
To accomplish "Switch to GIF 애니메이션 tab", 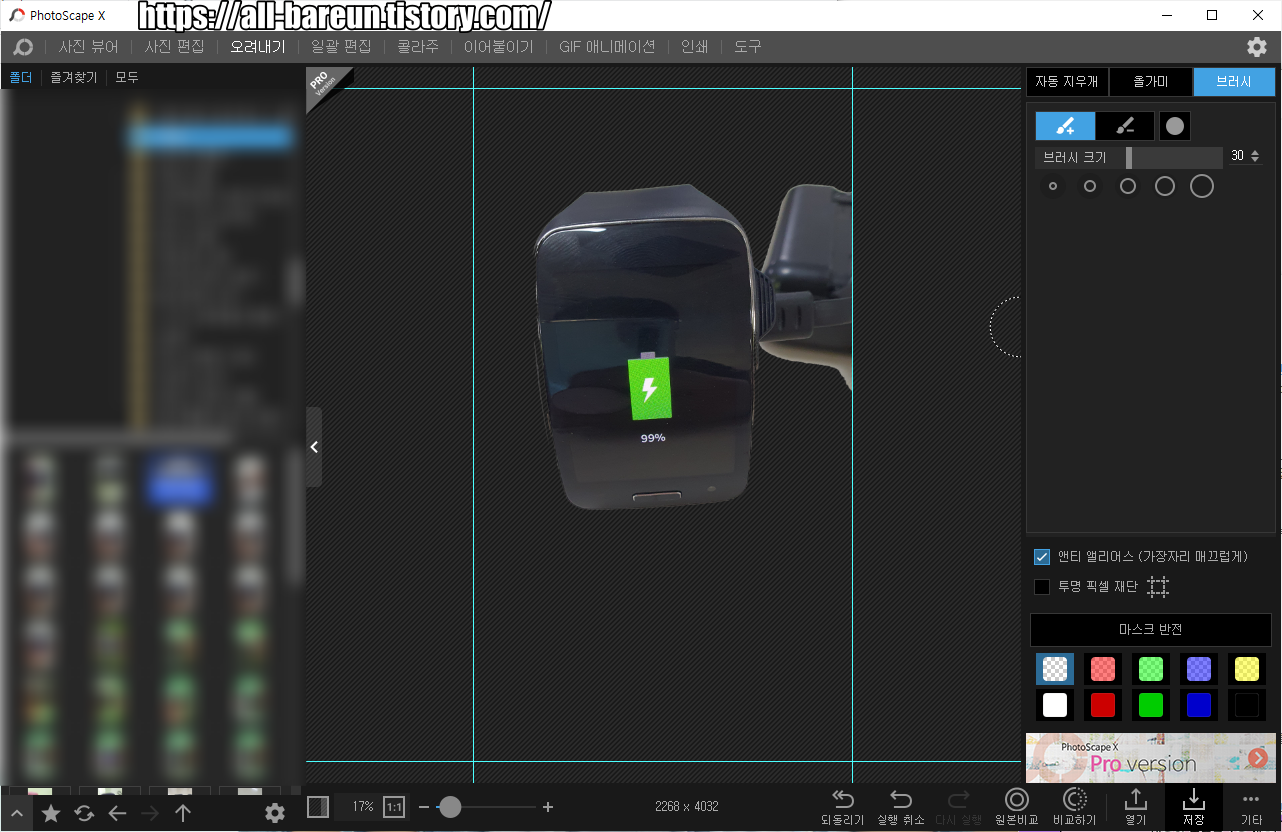I will (607, 47).
